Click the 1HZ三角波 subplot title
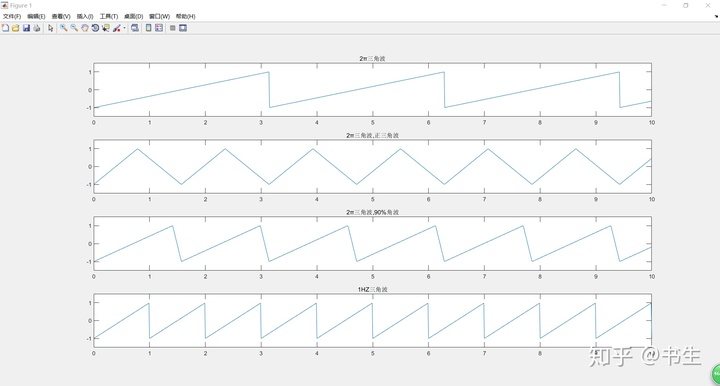 pyautogui.click(x=372, y=290)
